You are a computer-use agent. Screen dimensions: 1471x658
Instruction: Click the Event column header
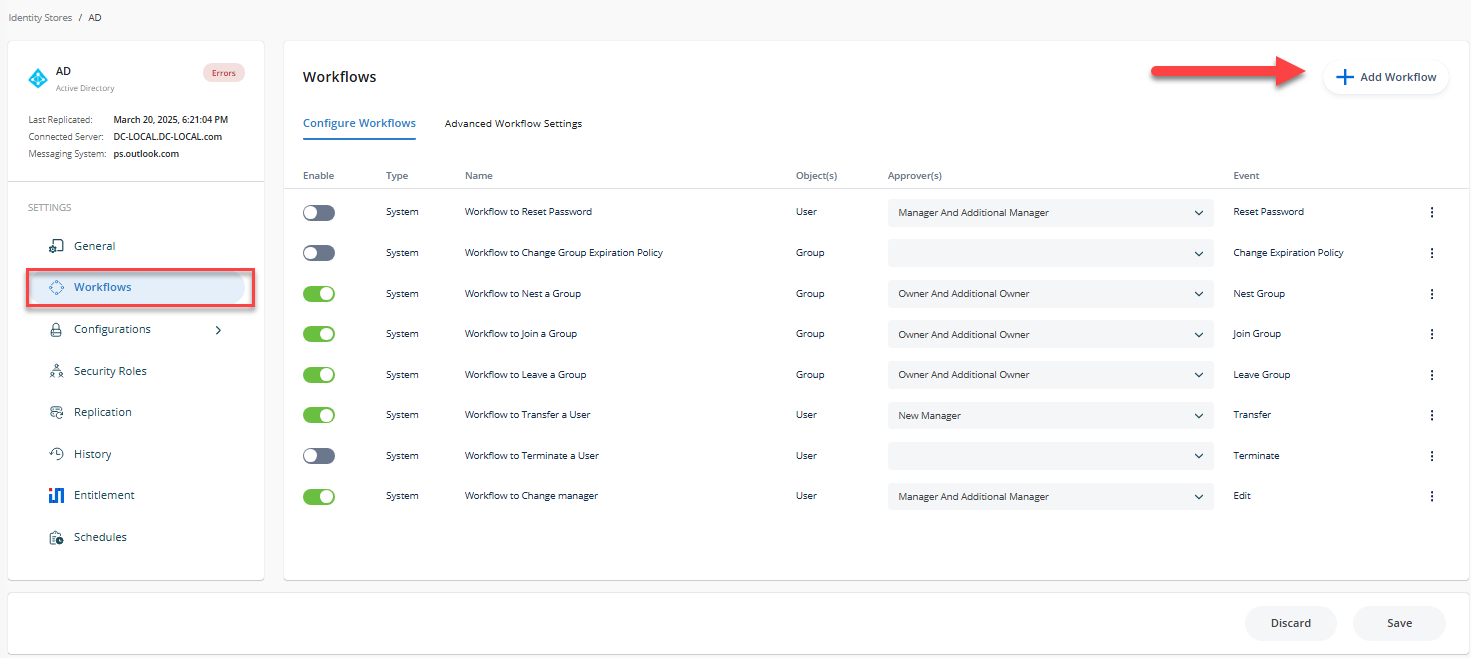click(1246, 176)
